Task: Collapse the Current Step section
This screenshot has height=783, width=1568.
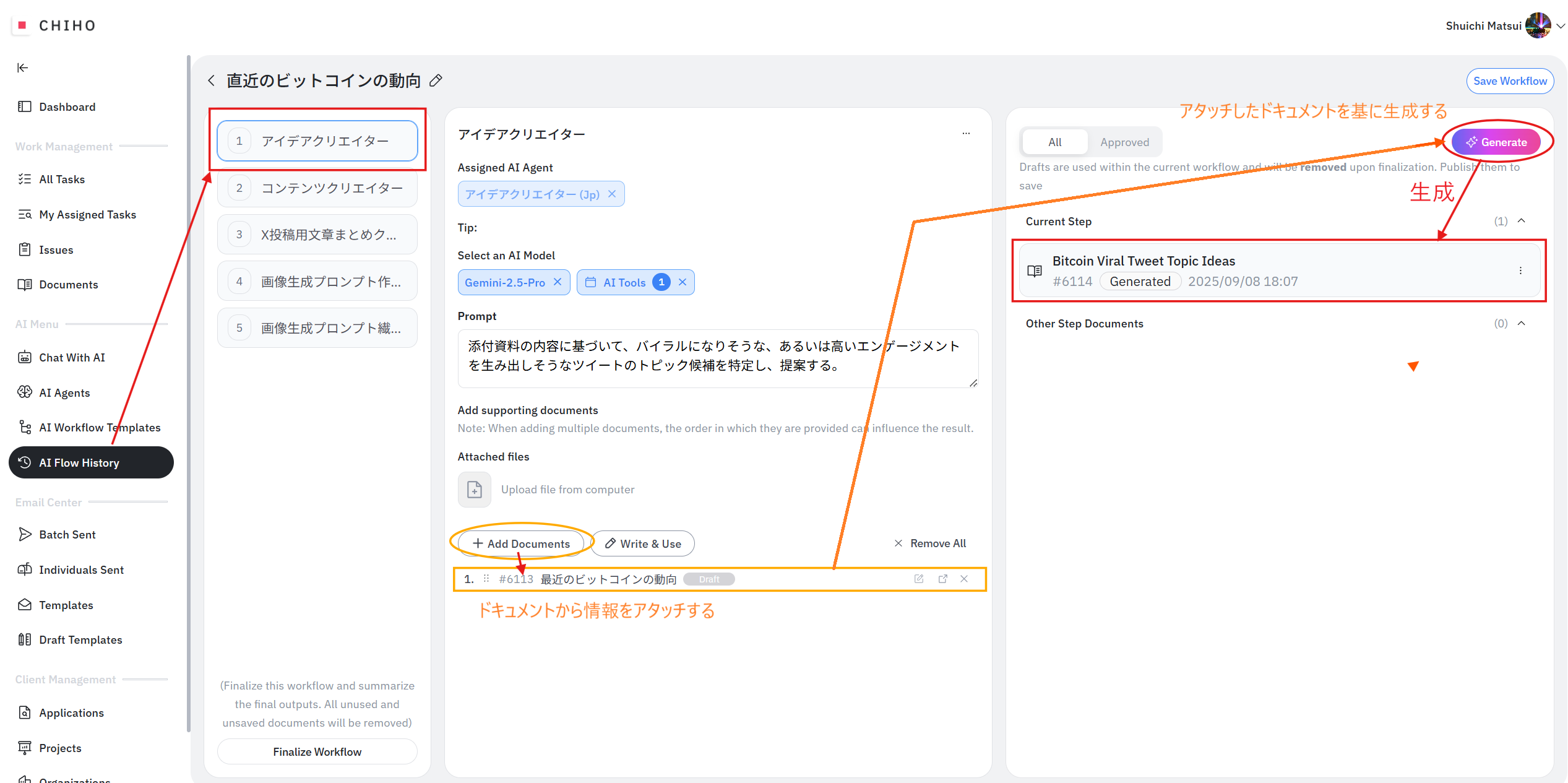Action: coord(1522,221)
